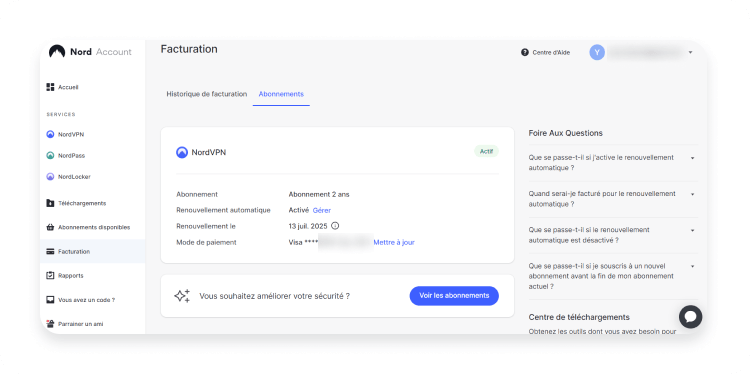Open Rapports menu item
Image resolution: width=750 pixels, height=374 pixels.
[71, 275]
